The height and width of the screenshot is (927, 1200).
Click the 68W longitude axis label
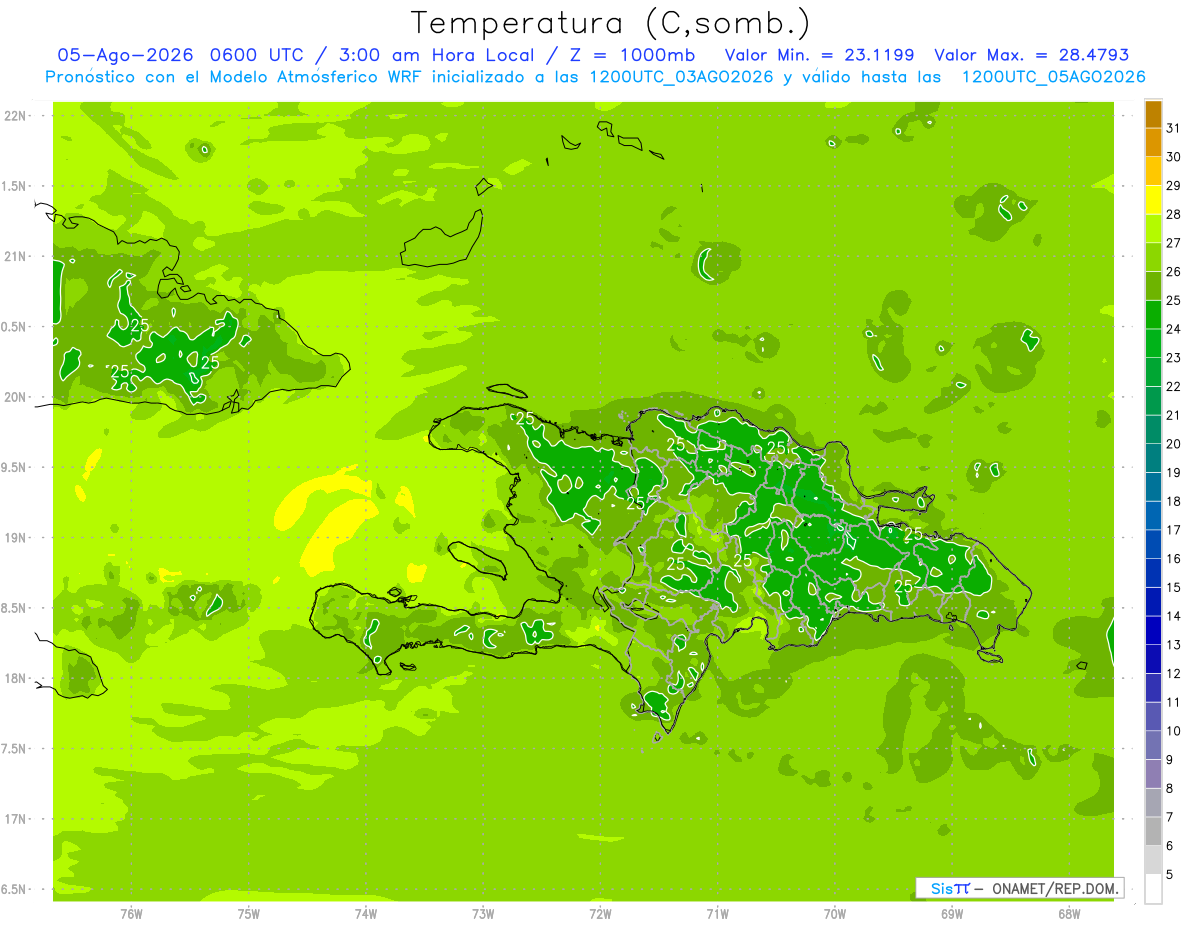[x=1069, y=913]
